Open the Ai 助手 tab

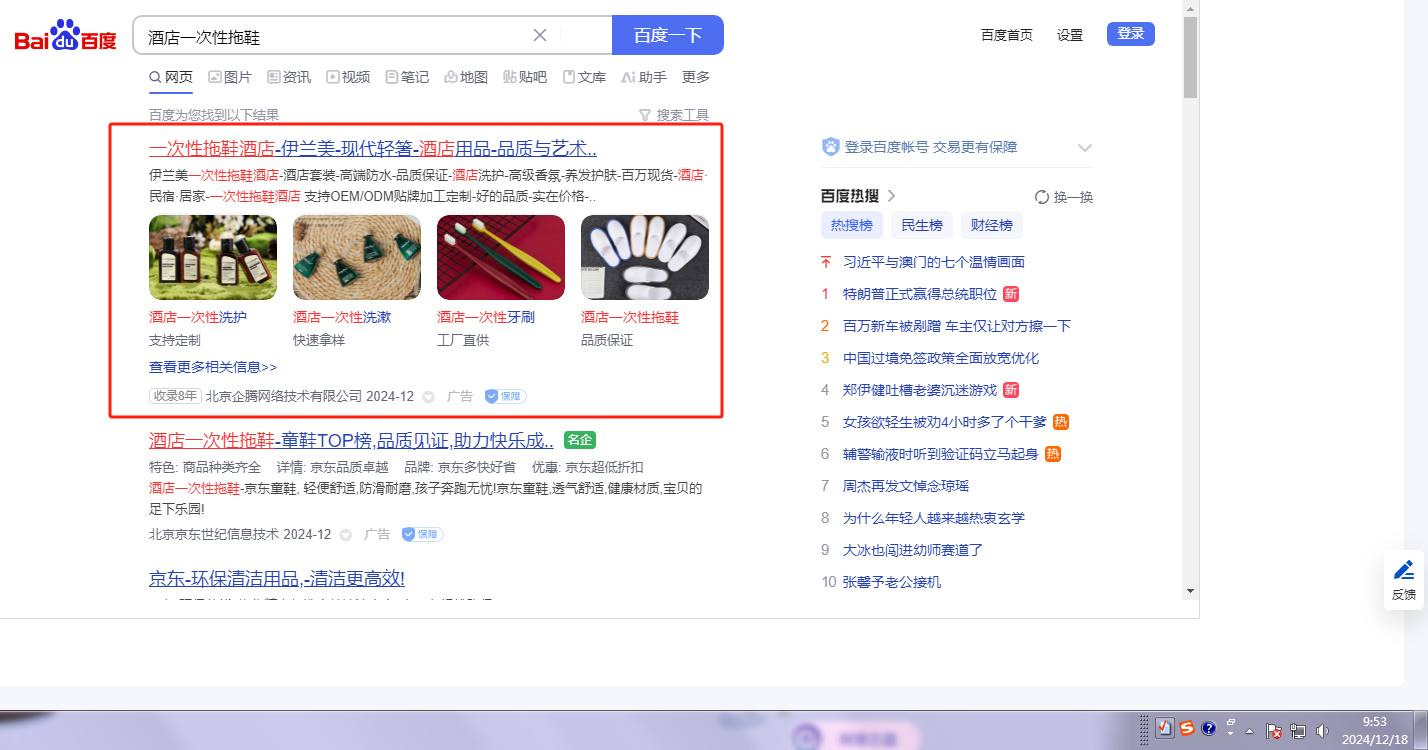[644, 77]
